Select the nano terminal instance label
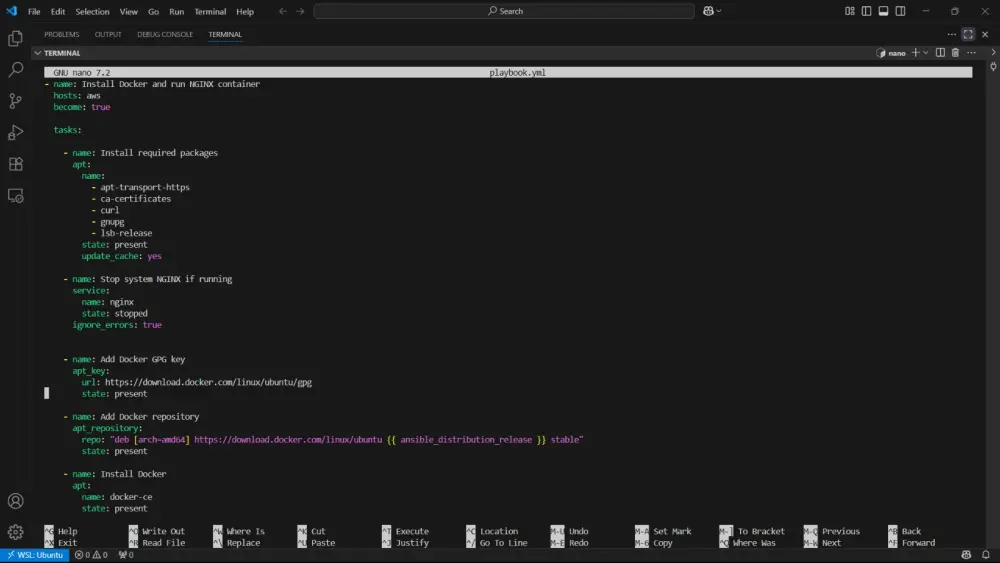 coord(891,53)
